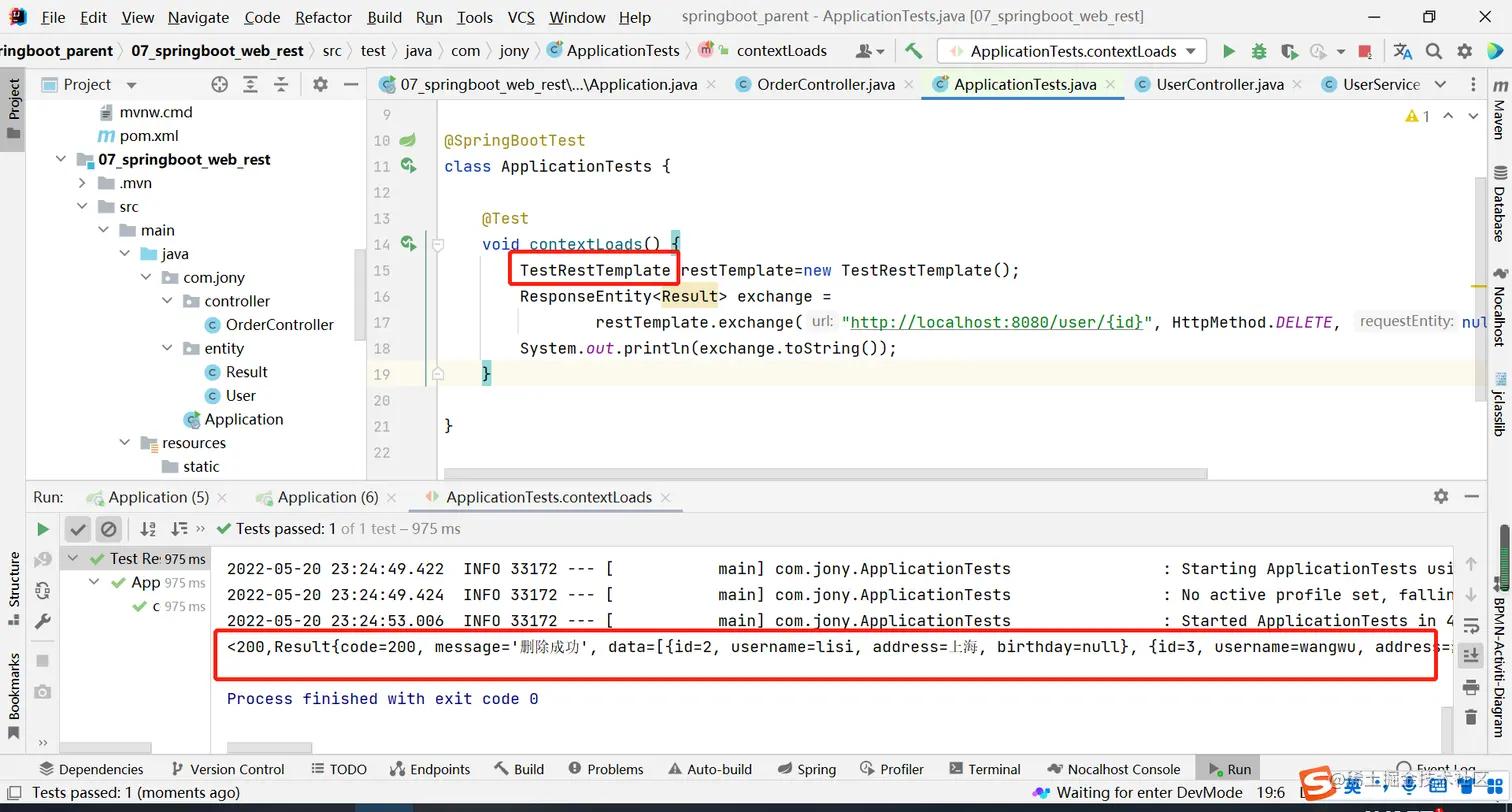Click the console horizontal scrollbar
Viewport: 1512px width, 812px height.
click(x=270, y=747)
